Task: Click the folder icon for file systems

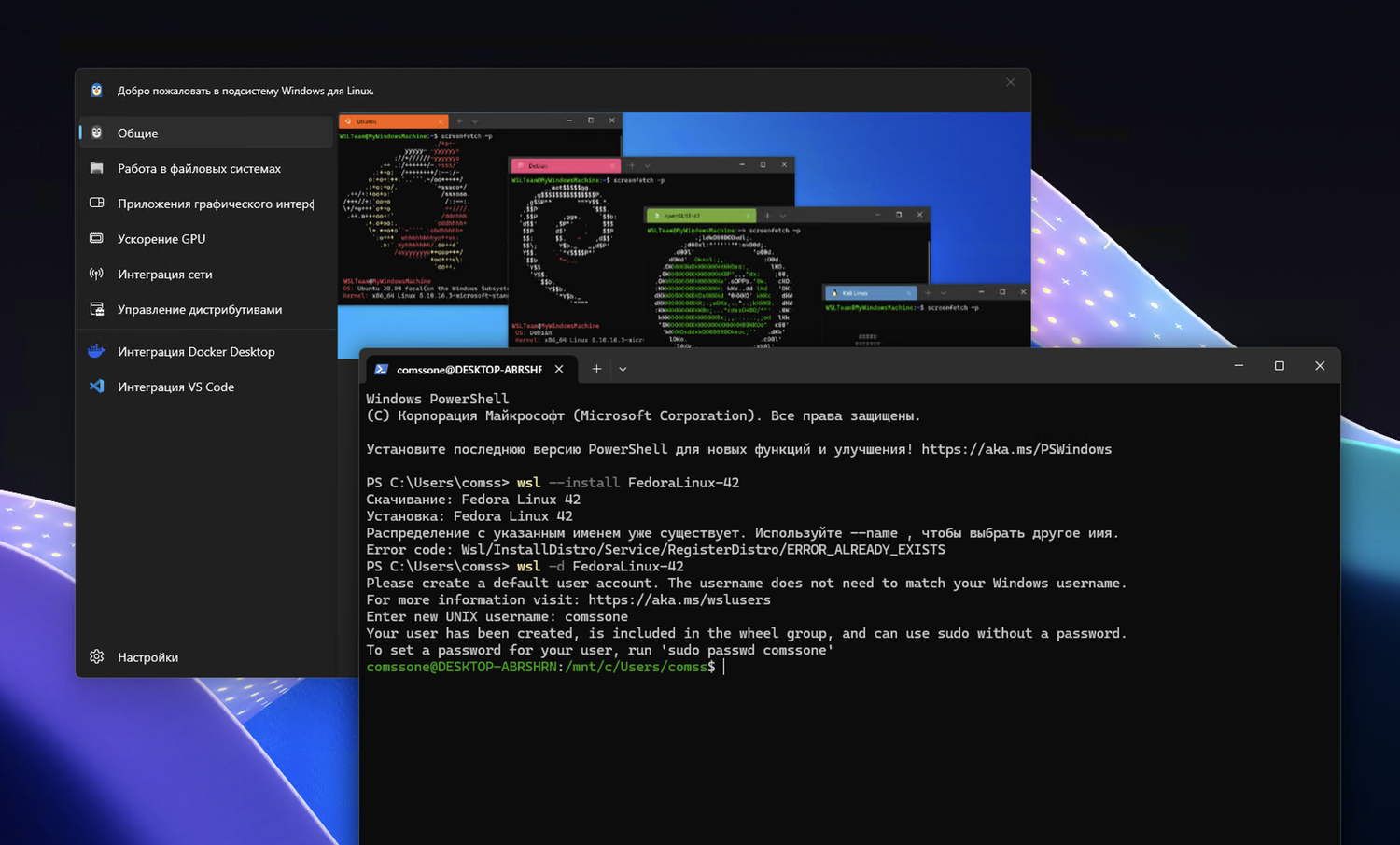Action: pos(96,168)
